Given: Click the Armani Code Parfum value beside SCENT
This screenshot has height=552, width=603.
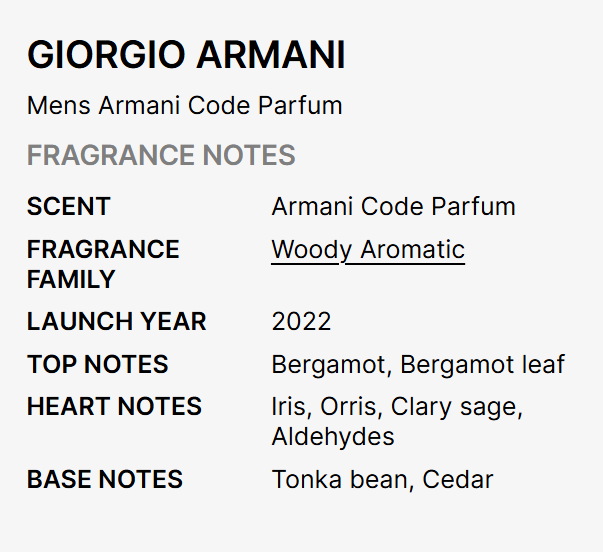Looking at the screenshot, I should tap(393, 207).
